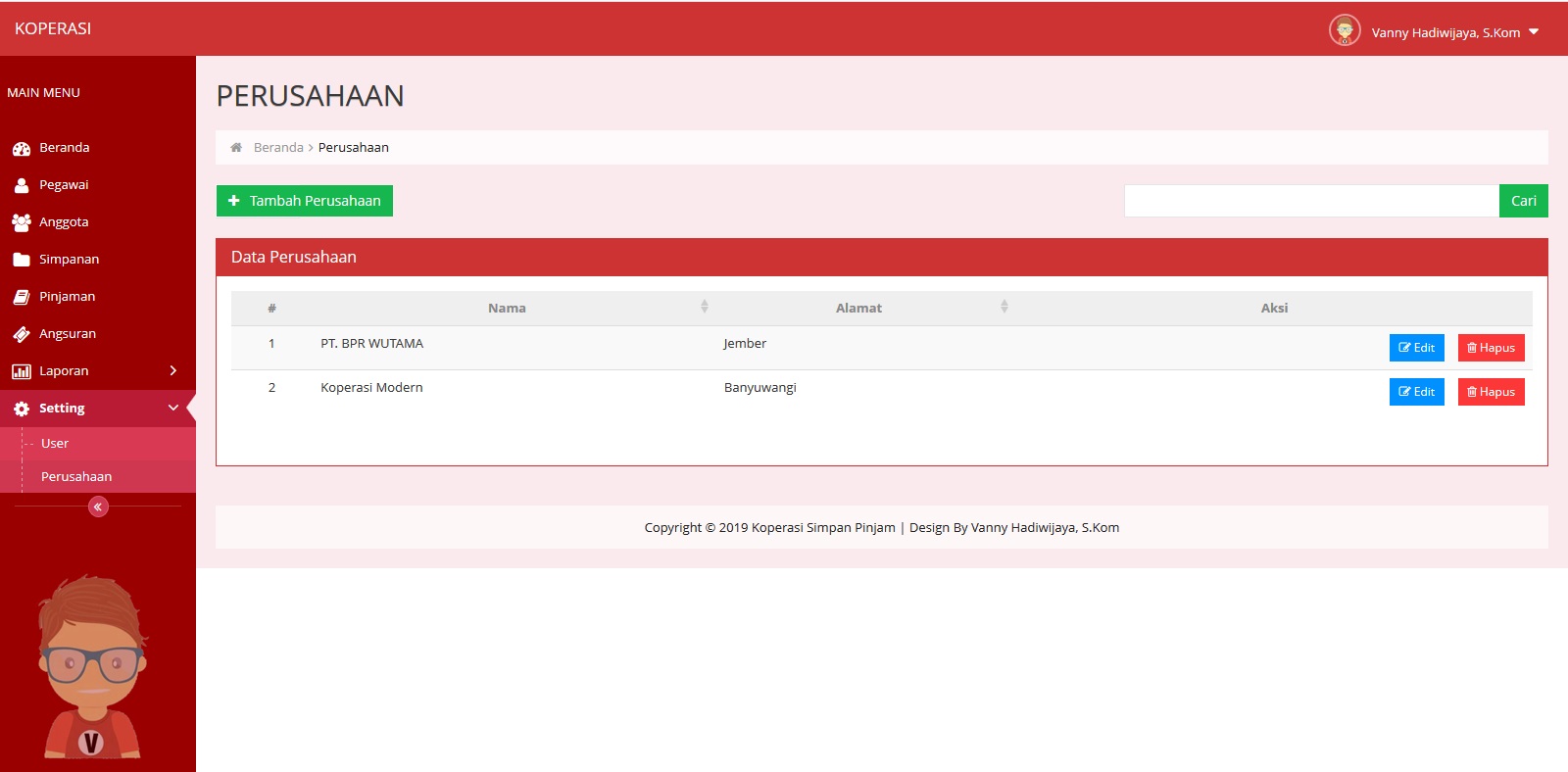Image resolution: width=1568 pixels, height=772 pixels.
Task: Focus the search input field
Action: click(1311, 201)
